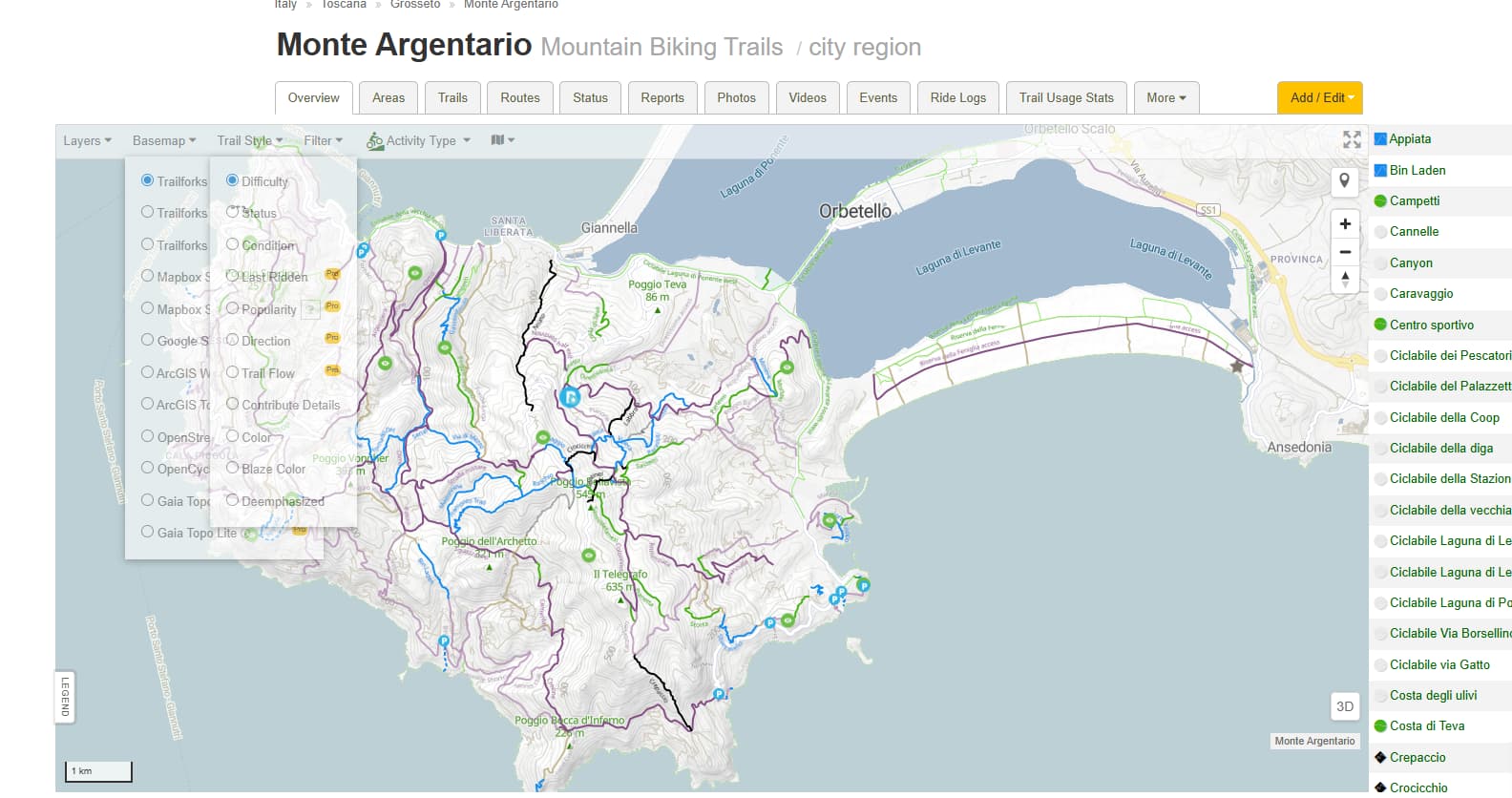
Task: Click the locate-me pin icon
Action: (1344, 180)
